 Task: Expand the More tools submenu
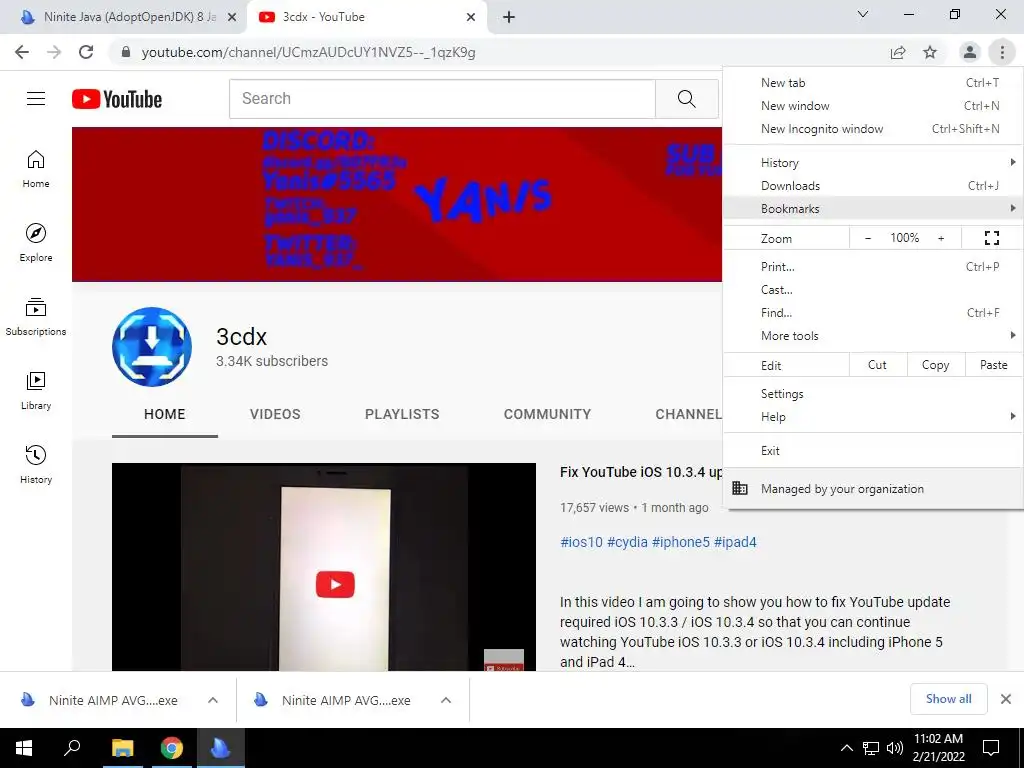872,336
